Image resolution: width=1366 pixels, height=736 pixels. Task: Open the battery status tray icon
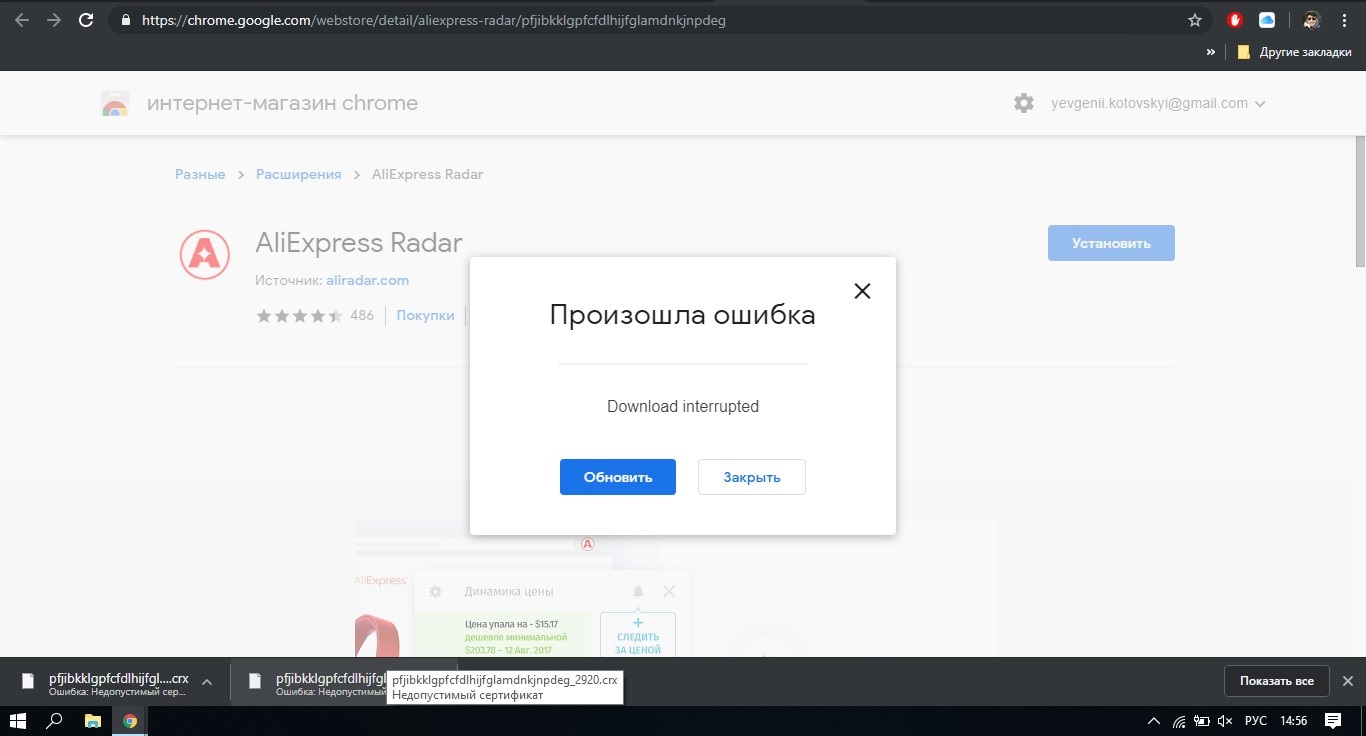click(1200, 721)
